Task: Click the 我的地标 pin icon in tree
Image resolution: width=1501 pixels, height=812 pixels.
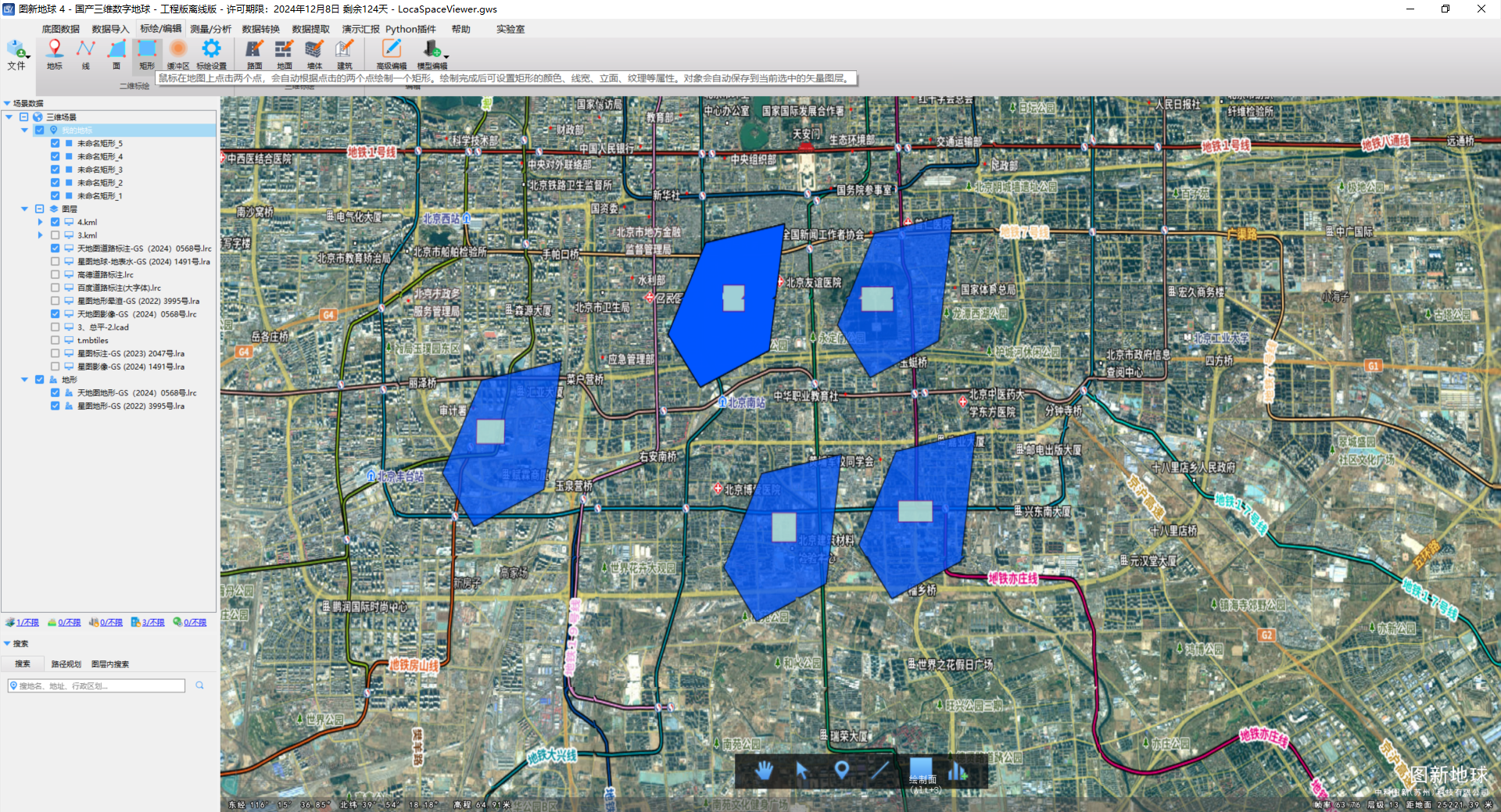Action: [x=54, y=130]
